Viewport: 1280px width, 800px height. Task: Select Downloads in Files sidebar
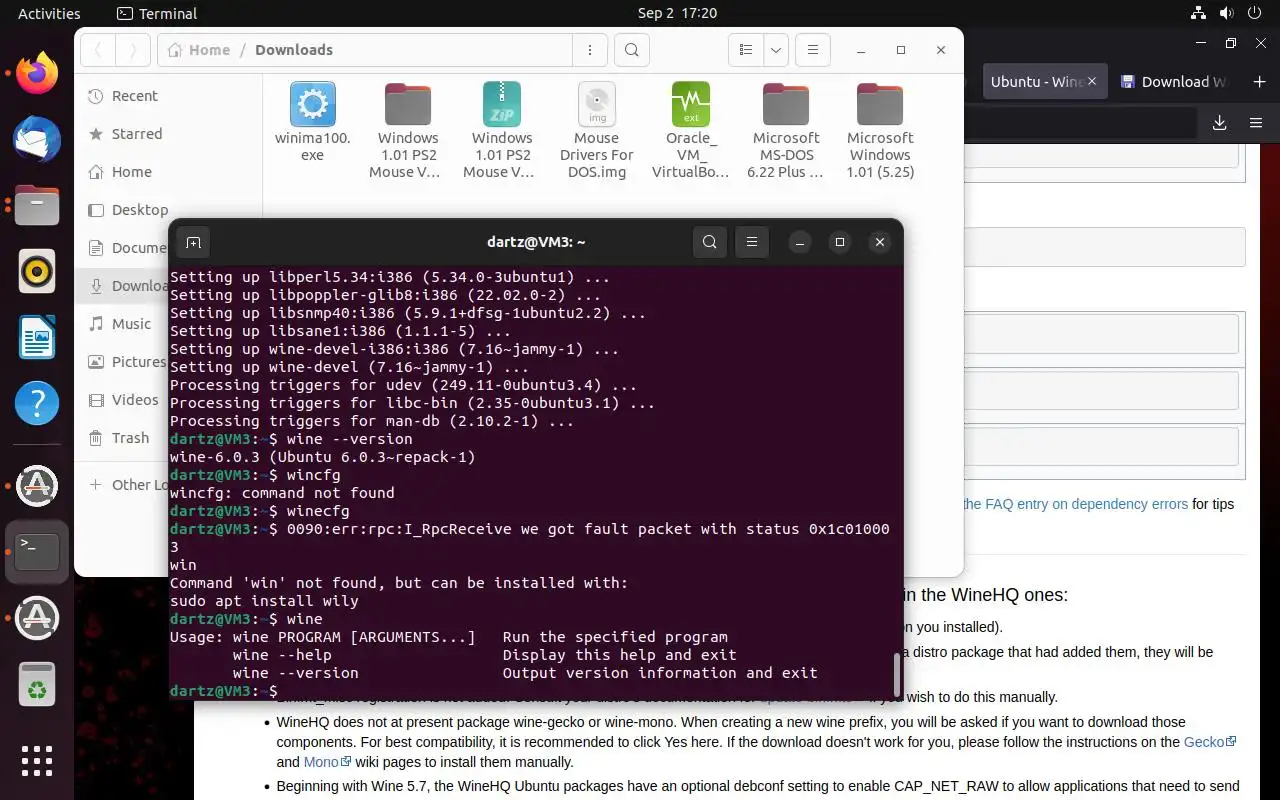(x=122, y=286)
